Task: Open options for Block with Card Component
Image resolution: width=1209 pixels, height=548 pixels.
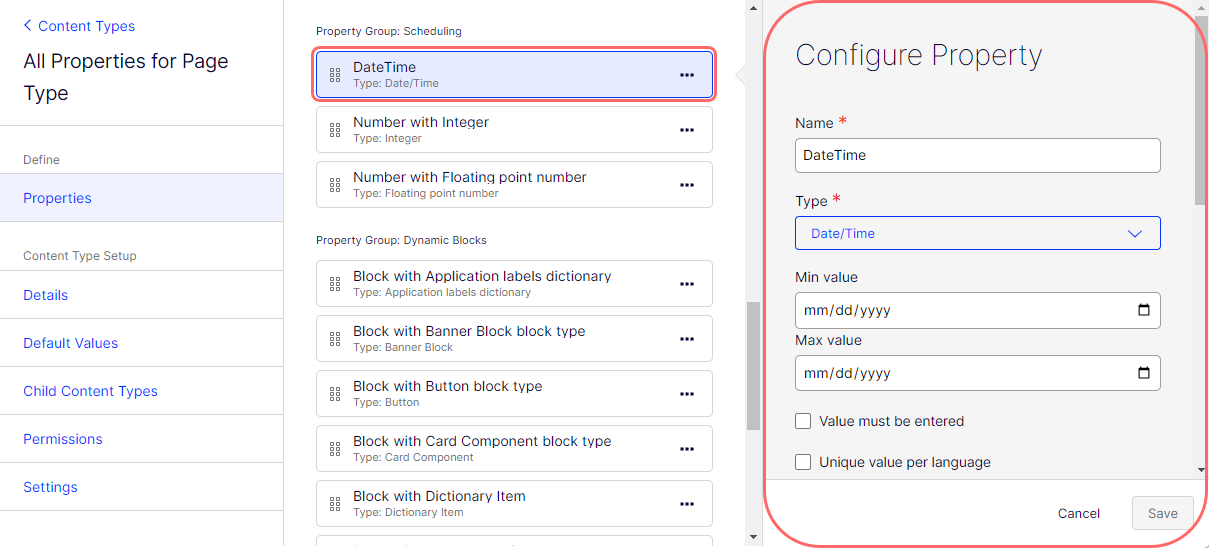Action: click(687, 449)
